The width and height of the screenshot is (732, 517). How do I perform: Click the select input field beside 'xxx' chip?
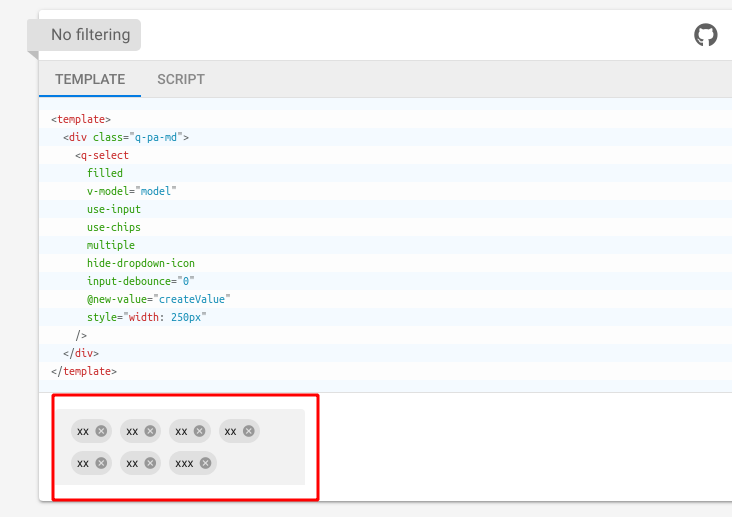pos(258,463)
